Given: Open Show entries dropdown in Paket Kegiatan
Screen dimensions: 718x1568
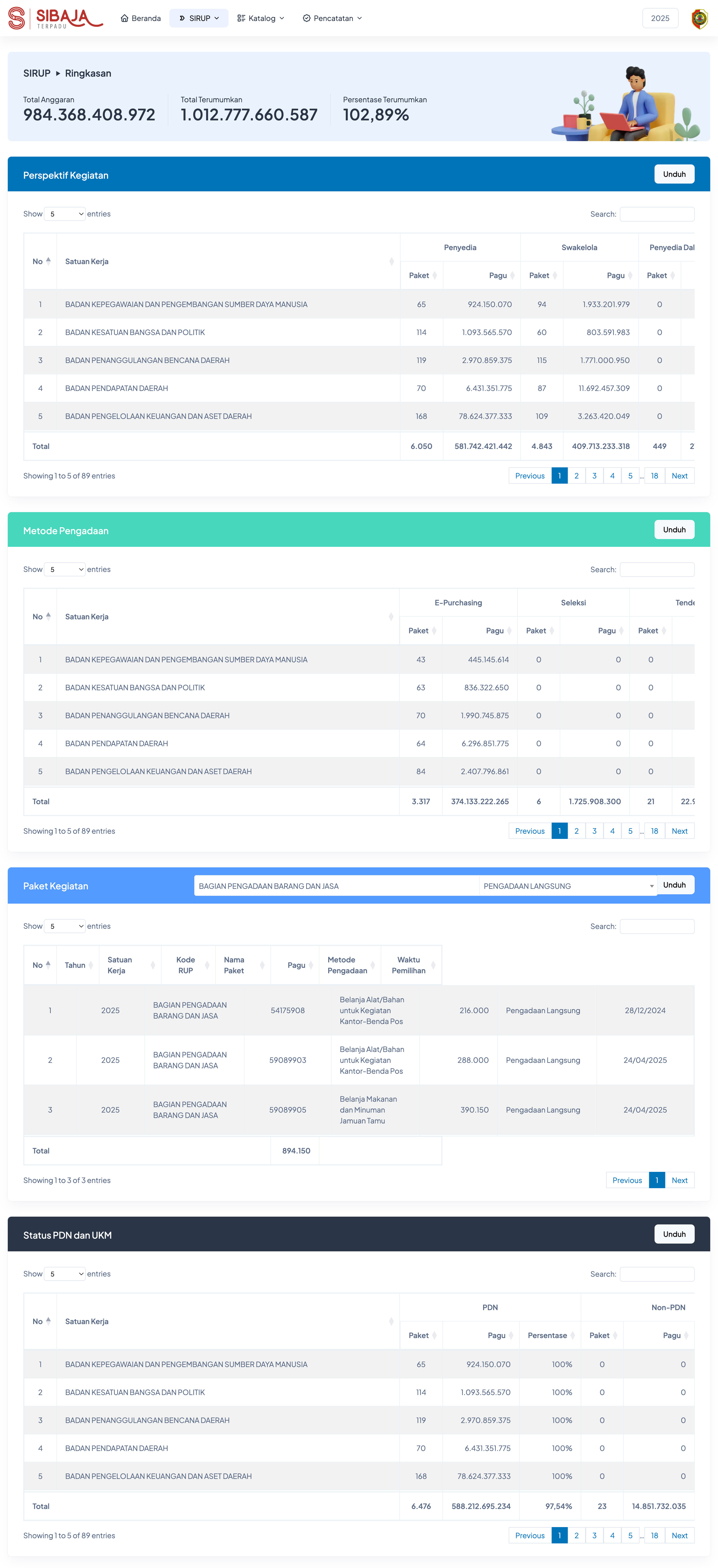Looking at the screenshot, I should 64,926.
